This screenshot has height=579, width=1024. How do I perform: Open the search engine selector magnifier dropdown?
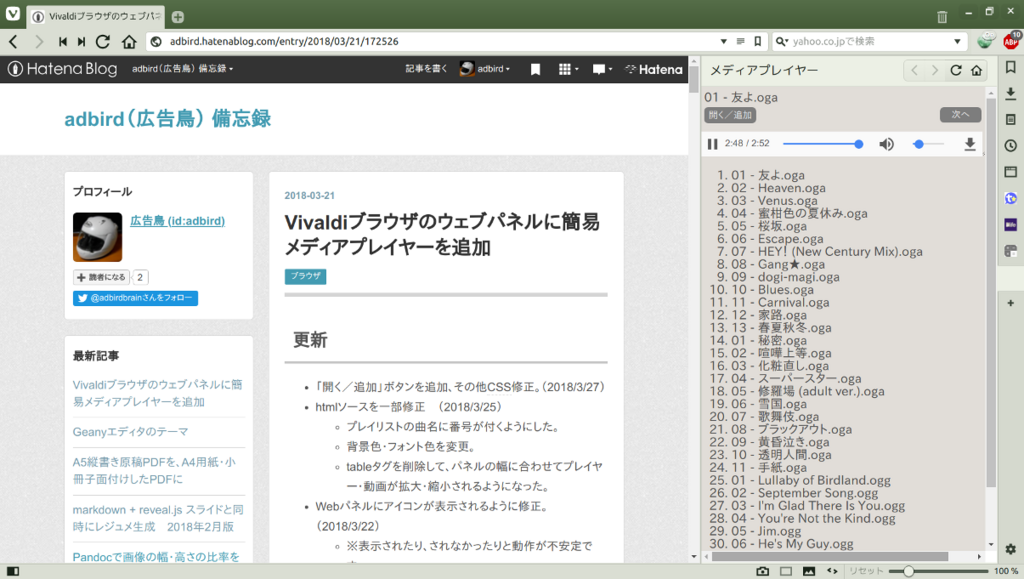tap(782, 42)
